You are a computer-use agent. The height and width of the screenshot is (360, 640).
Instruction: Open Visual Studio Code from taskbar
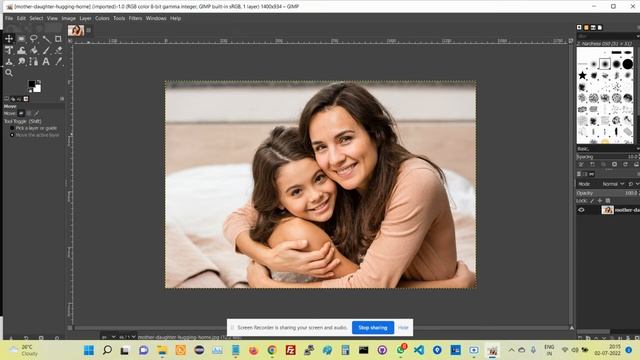(419, 350)
